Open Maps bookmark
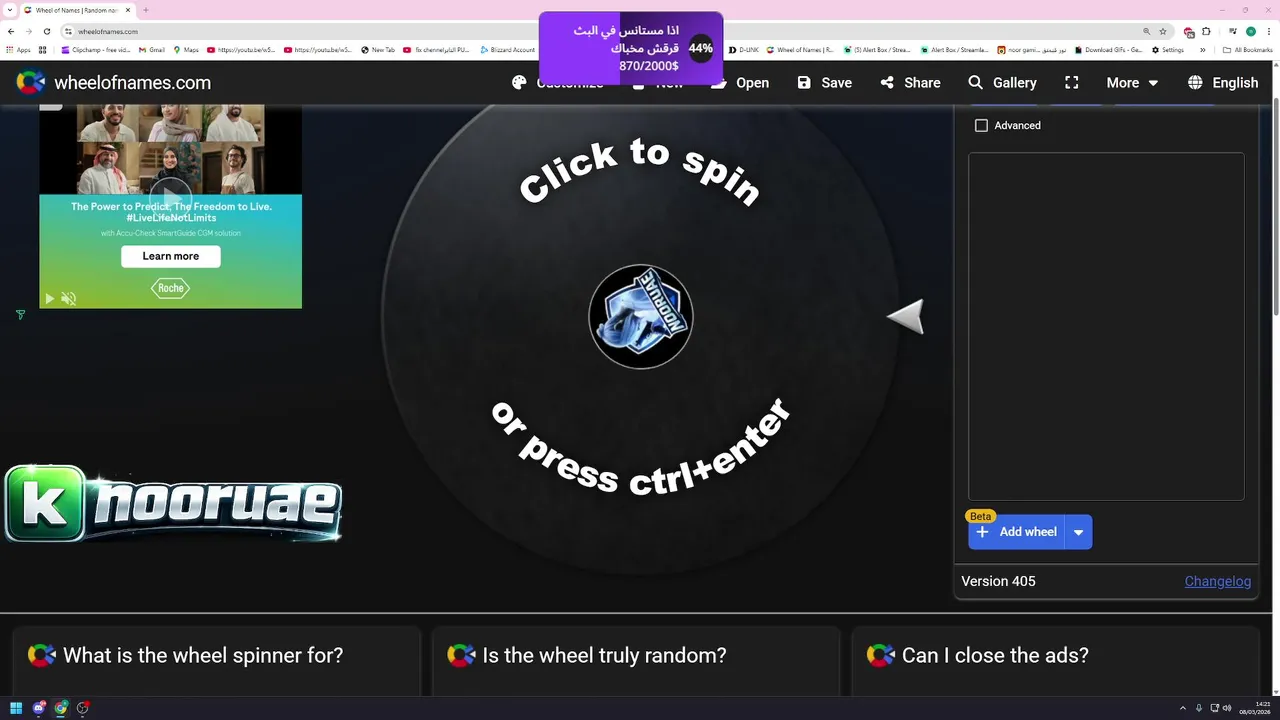The height and width of the screenshot is (720, 1280). tap(186, 49)
